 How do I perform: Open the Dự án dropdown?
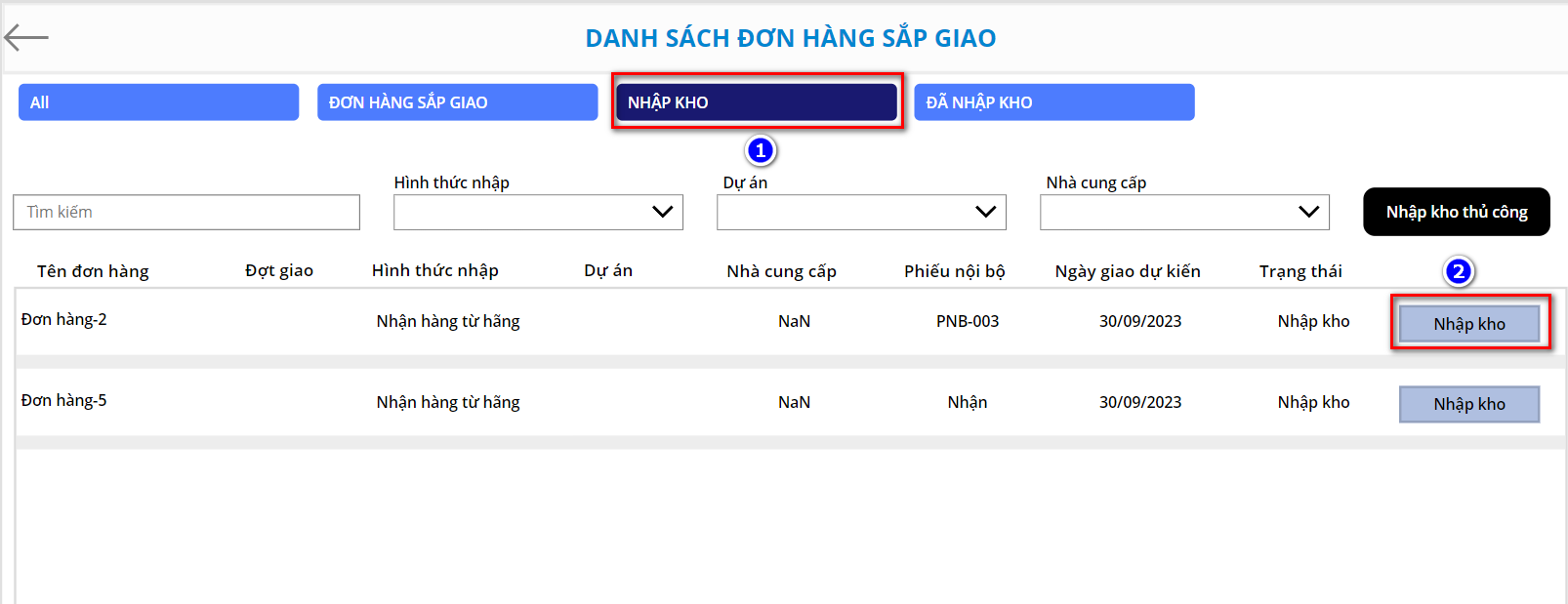pyautogui.click(x=861, y=213)
